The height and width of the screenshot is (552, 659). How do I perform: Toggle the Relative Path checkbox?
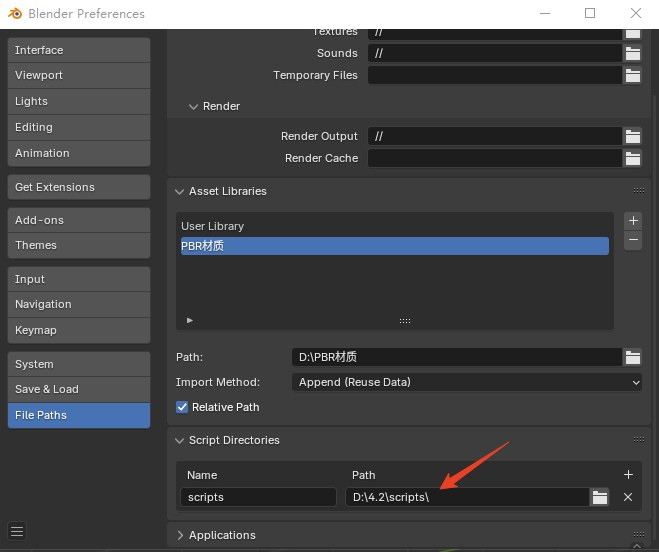[182, 407]
